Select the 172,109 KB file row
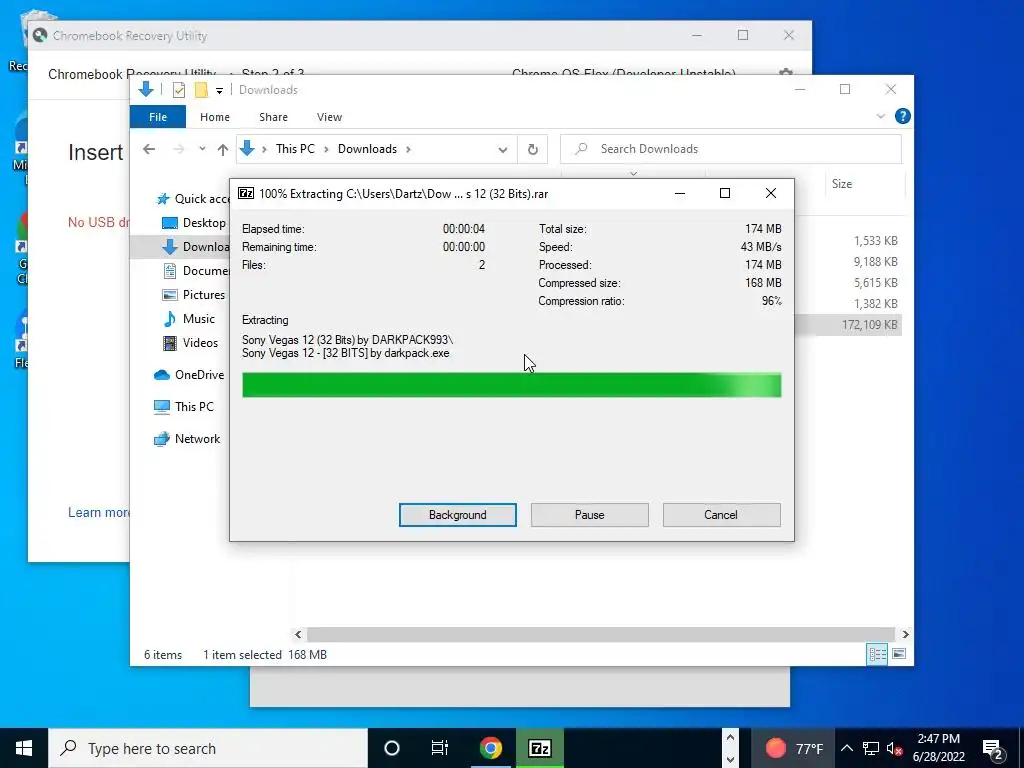The width and height of the screenshot is (1024, 768). [848, 325]
